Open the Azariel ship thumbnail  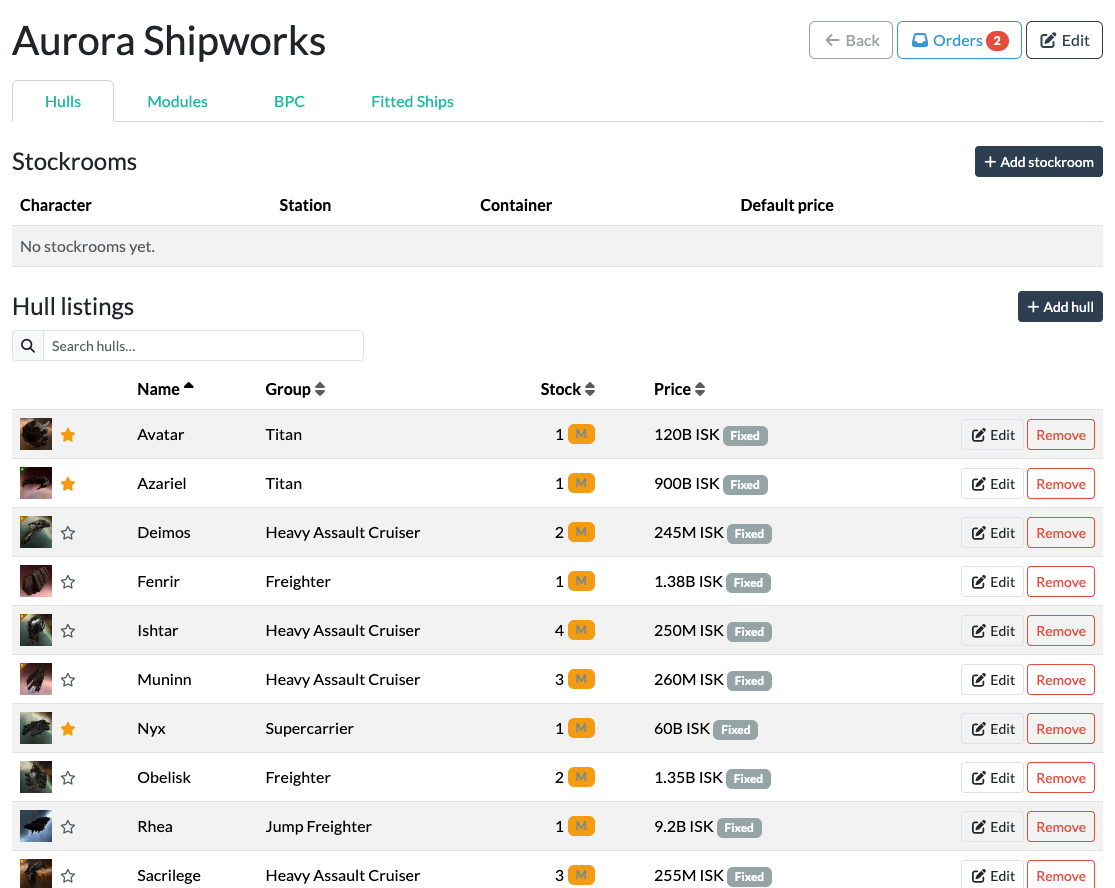pos(36,483)
